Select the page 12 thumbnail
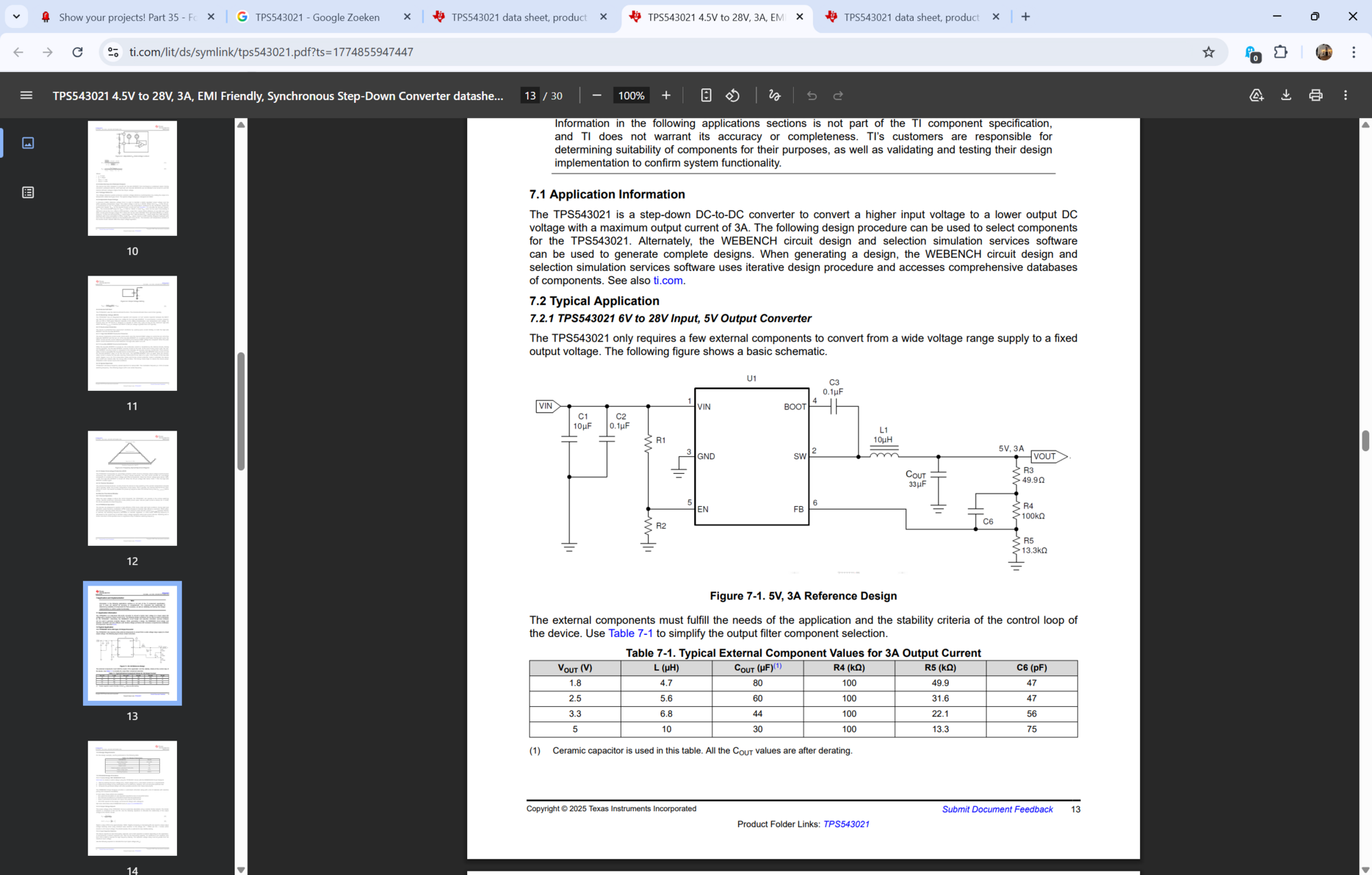 click(x=132, y=488)
